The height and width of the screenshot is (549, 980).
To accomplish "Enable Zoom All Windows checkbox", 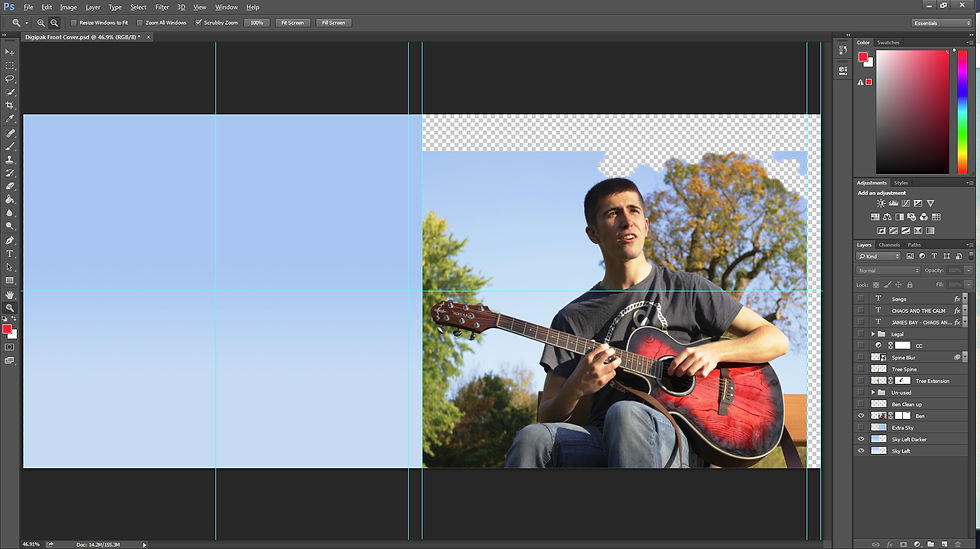I will tap(139, 23).
